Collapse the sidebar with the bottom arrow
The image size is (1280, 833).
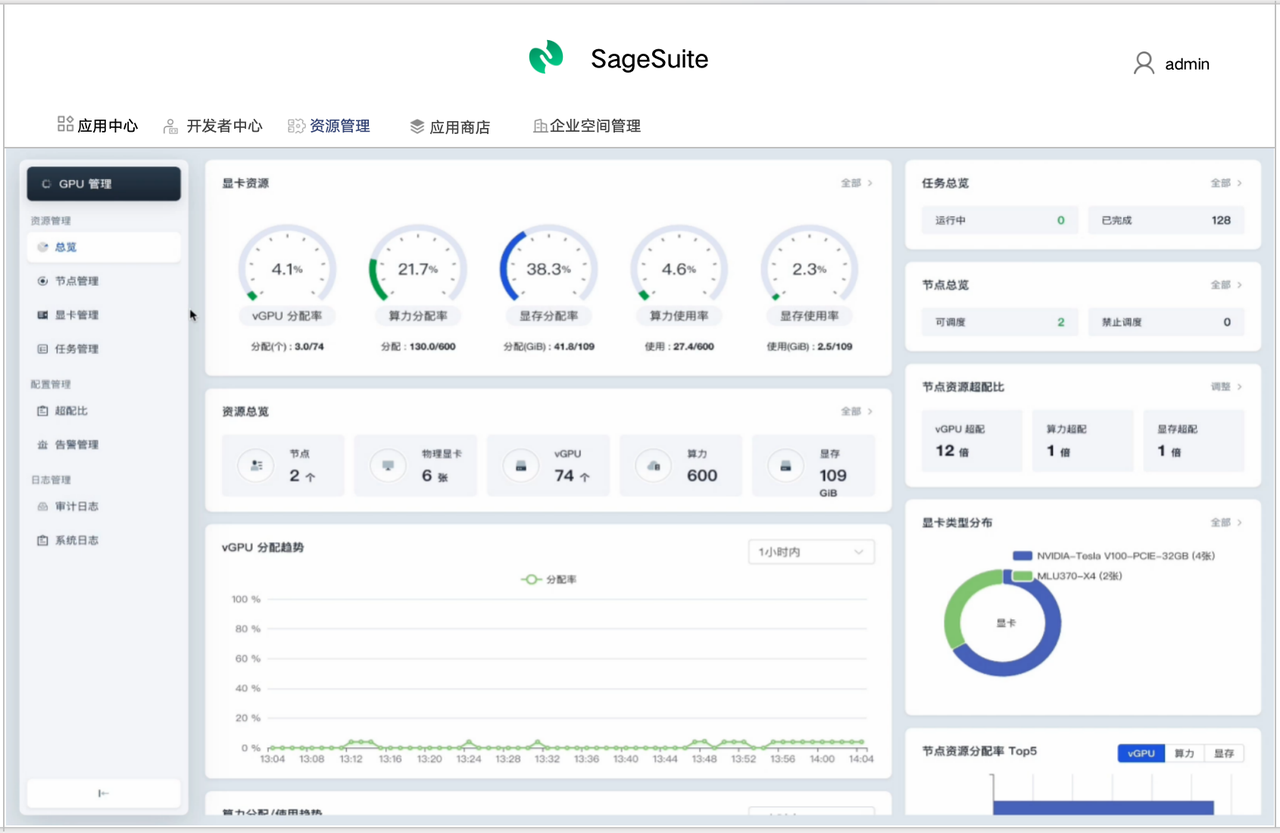(x=104, y=793)
